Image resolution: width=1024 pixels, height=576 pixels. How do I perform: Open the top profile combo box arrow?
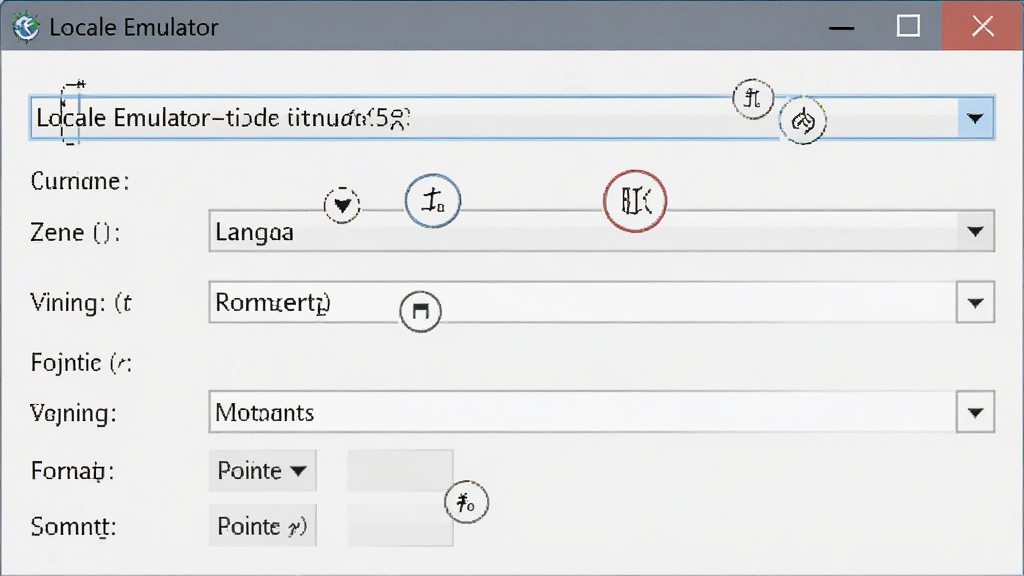(x=976, y=118)
